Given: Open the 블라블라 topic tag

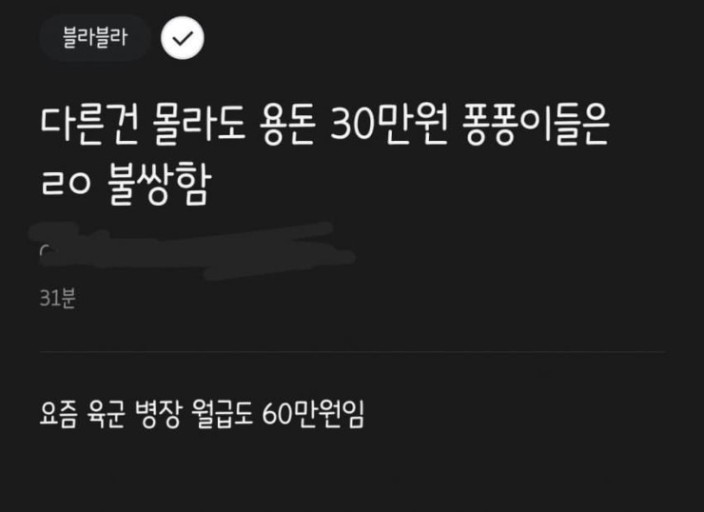Looking at the screenshot, I should pos(95,37).
